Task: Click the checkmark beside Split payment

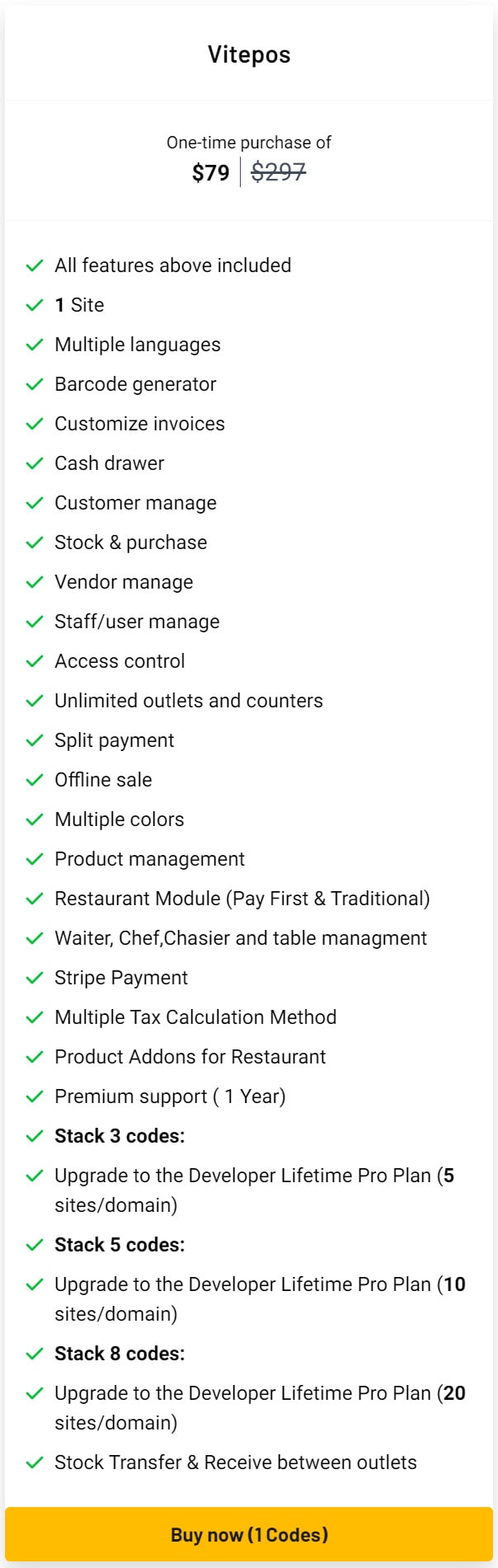Action: [x=35, y=740]
